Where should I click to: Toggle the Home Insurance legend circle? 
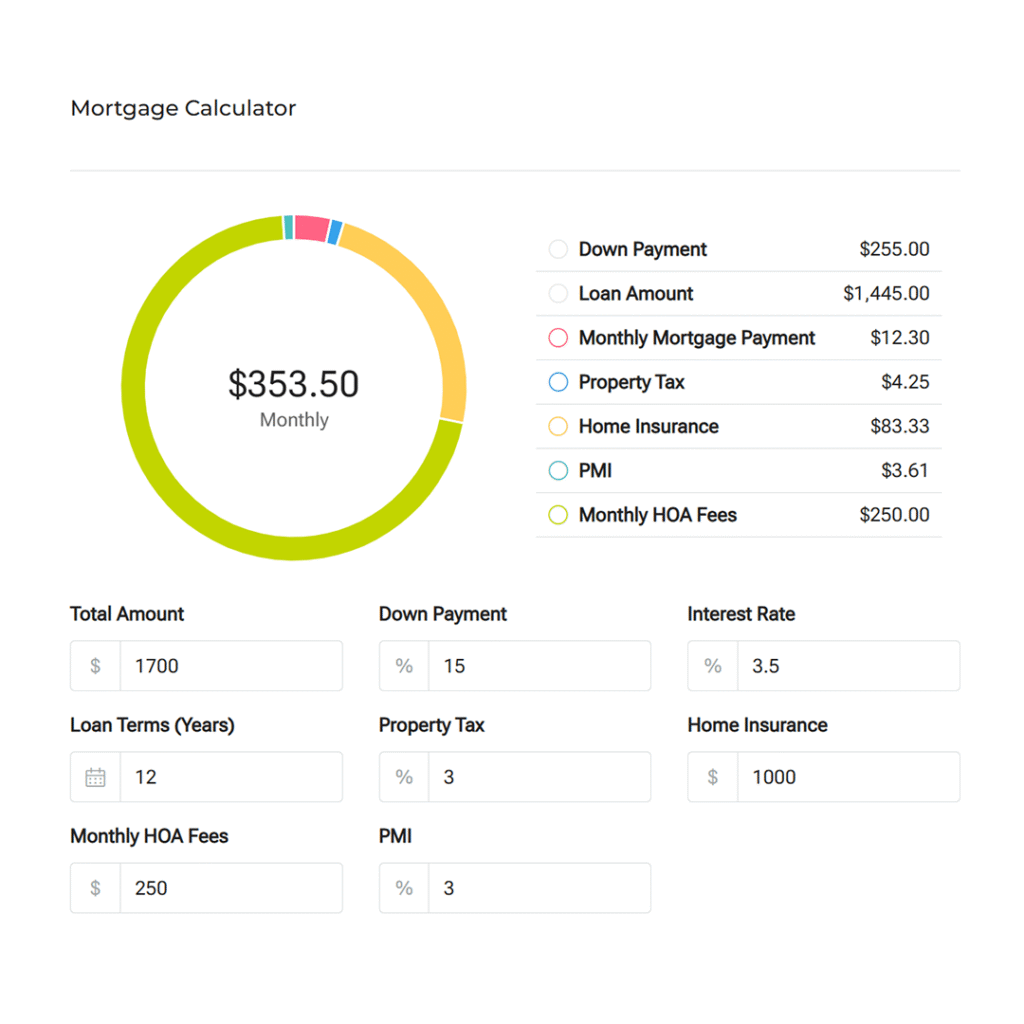(558, 427)
